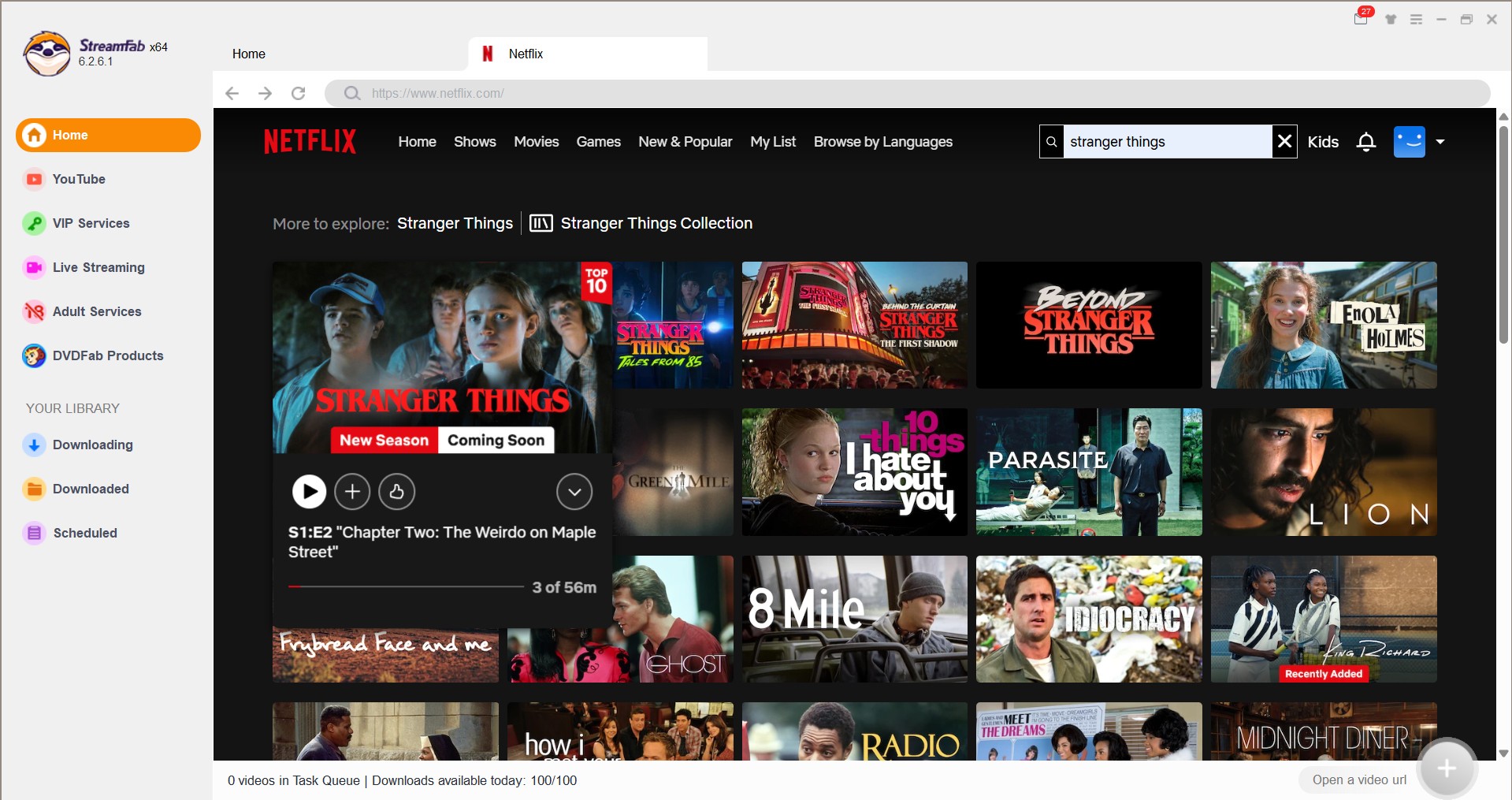Screen dimensions: 1512x800
Task: Switch to the Kids profile mode
Action: pyautogui.click(x=1323, y=142)
